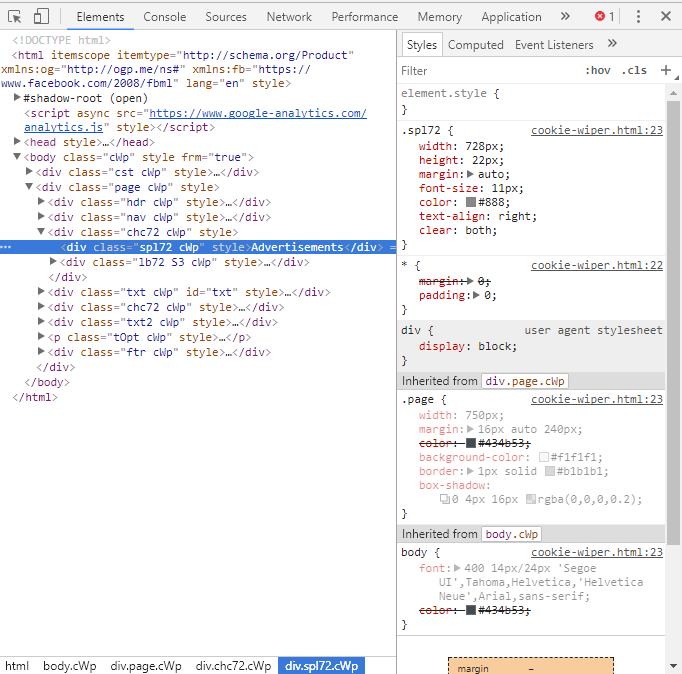Select the Computed sidebar tab
682x674 pixels.
[475, 45]
